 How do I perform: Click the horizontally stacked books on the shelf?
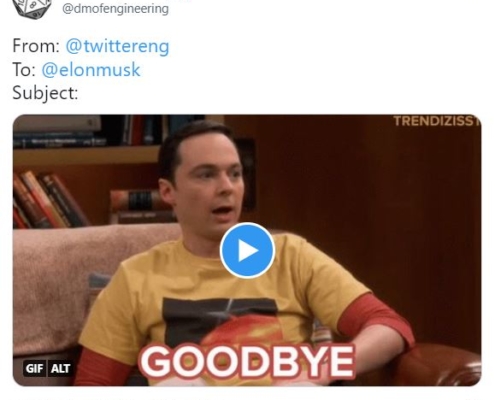coord(142,206)
